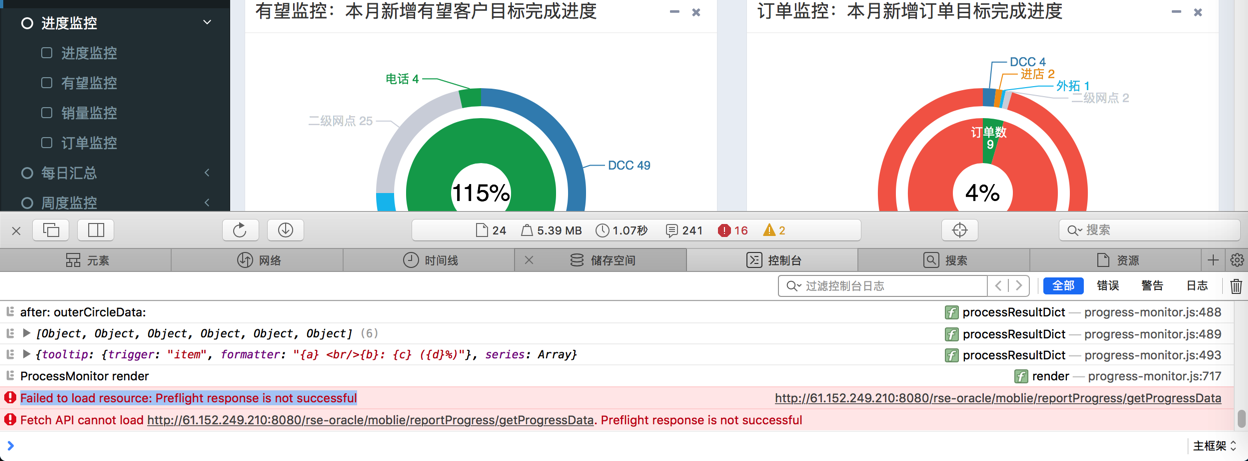Open the 有望监控 sidebar item
Viewport: 1248px width, 461px height.
[89, 82]
